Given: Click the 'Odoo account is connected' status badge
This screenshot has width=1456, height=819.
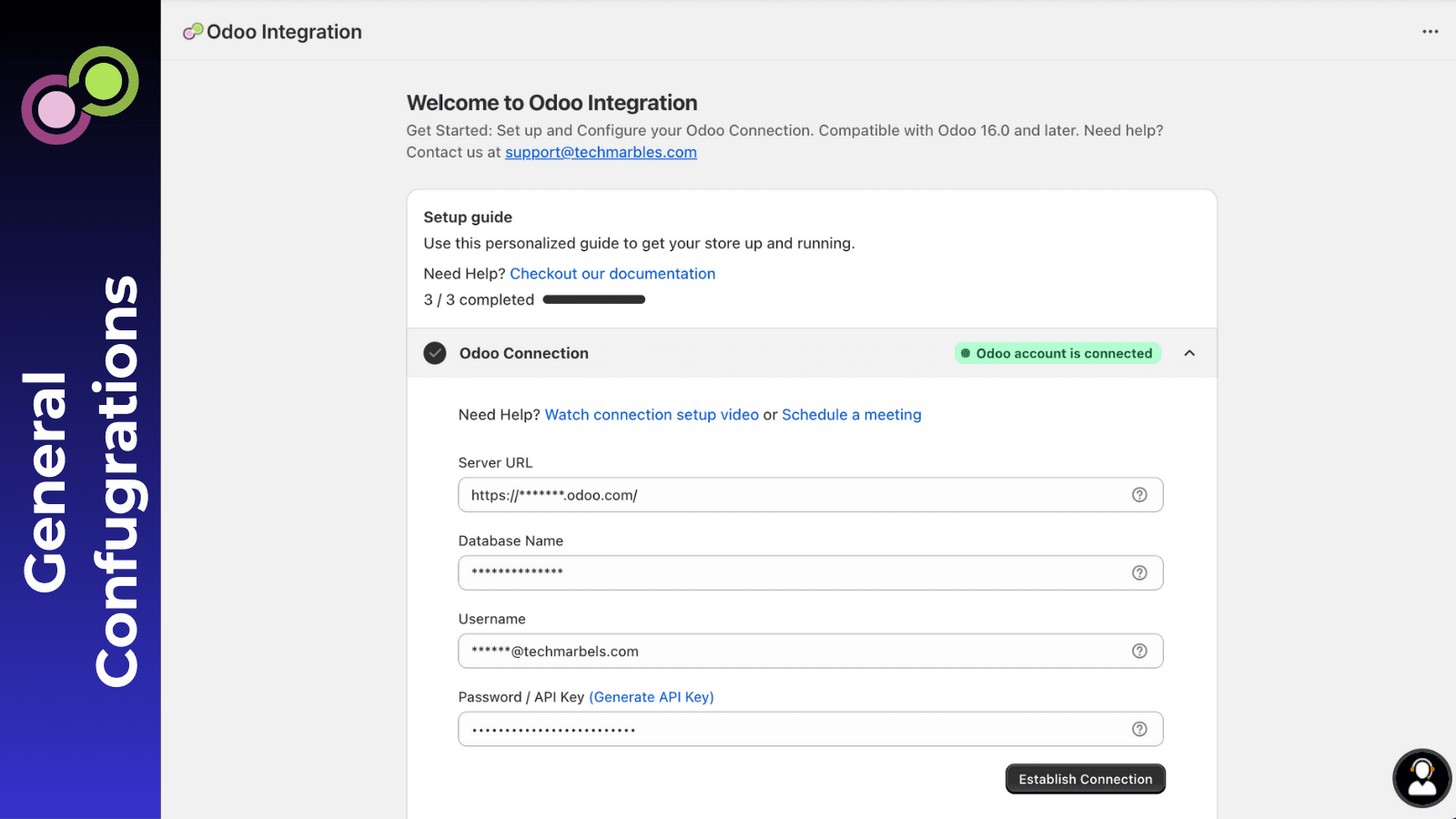Looking at the screenshot, I should tap(1057, 353).
